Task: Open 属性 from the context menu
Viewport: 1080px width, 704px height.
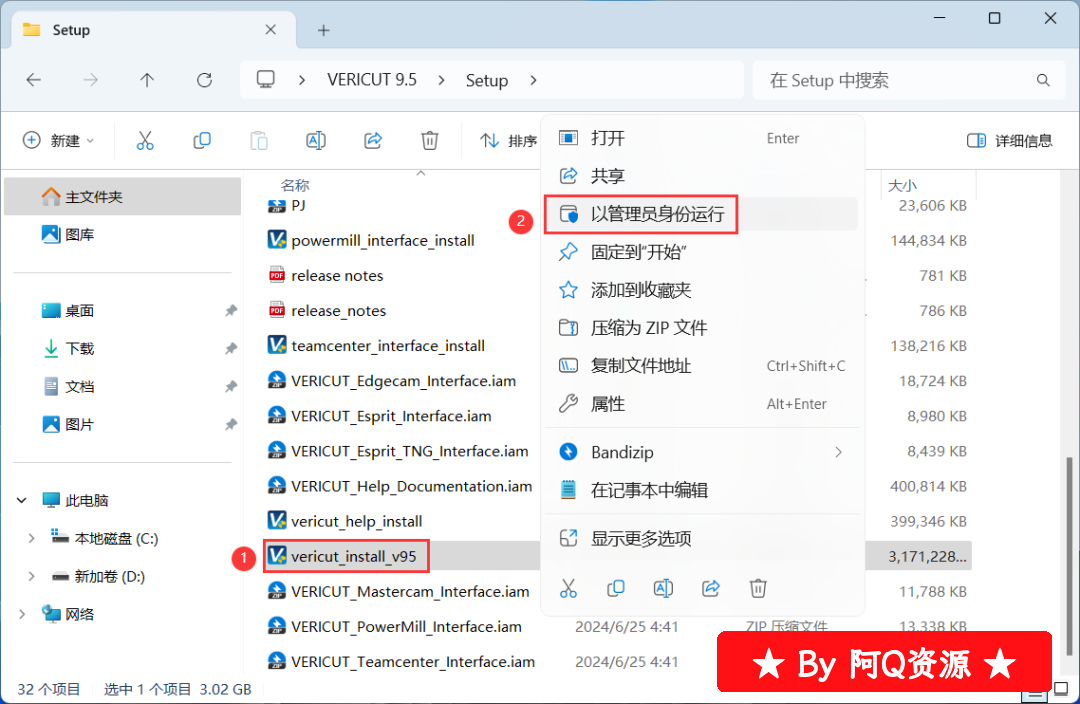Action: coord(701,403)
